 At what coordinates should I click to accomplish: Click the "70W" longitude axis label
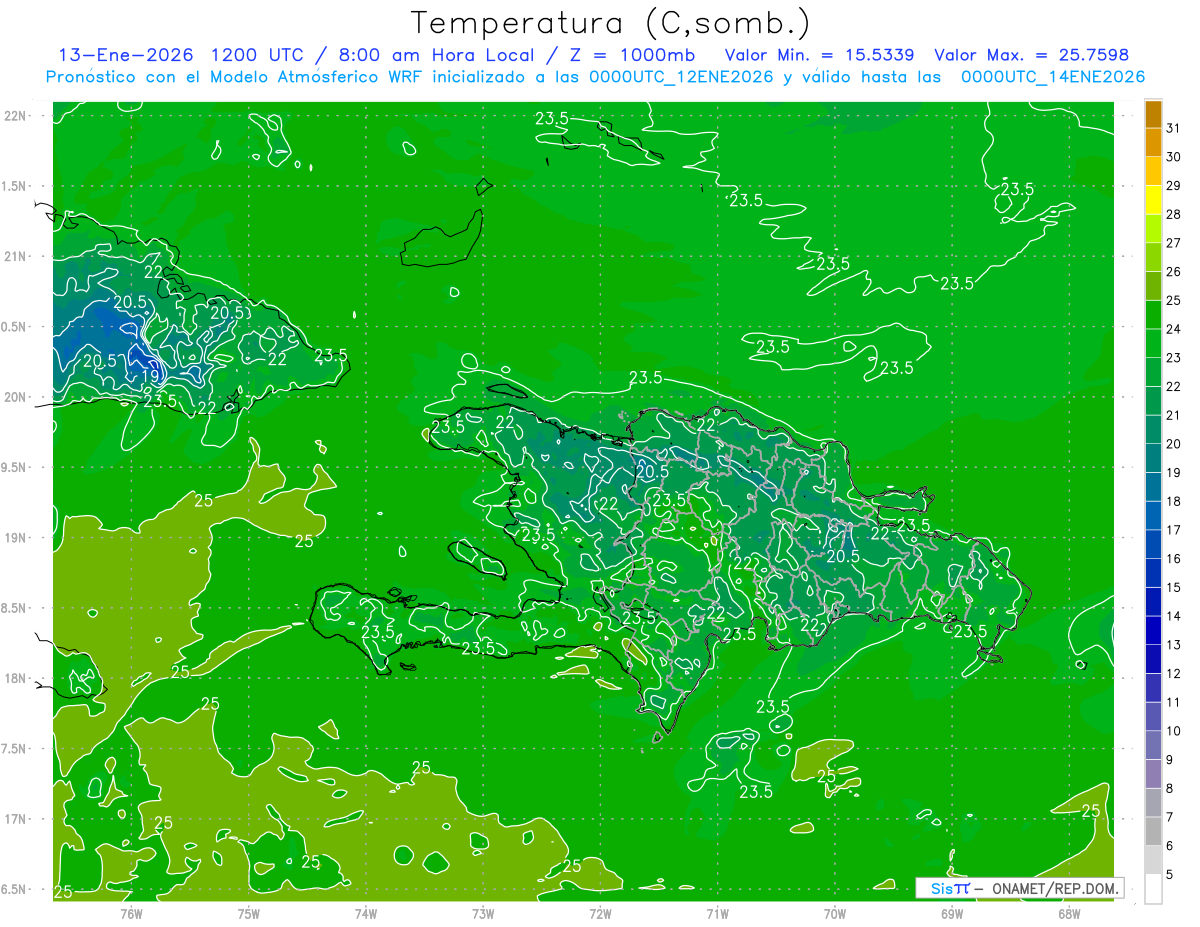pyautogui.click(x=835, y=913)
